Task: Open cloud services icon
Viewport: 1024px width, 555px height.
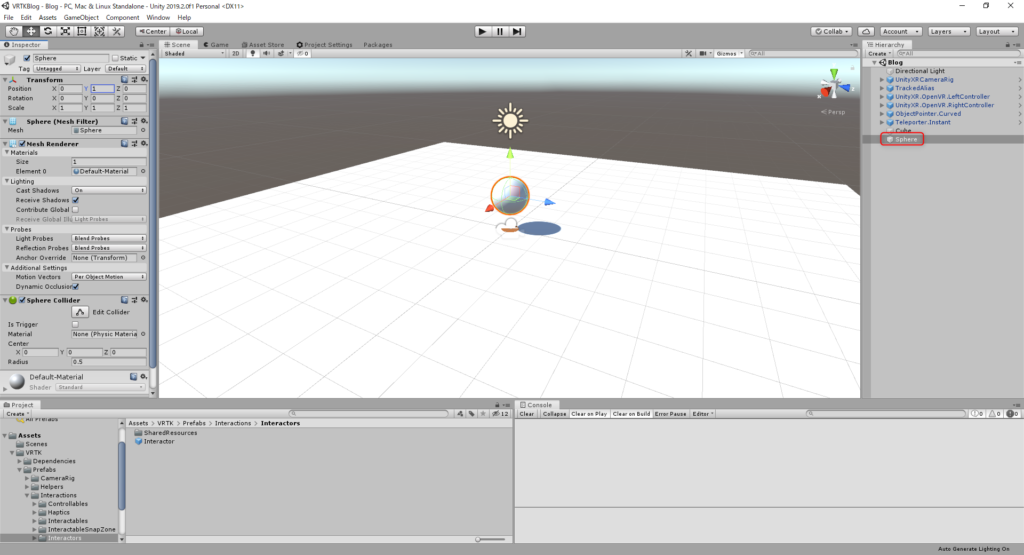Action: click(x=865, y=31)
